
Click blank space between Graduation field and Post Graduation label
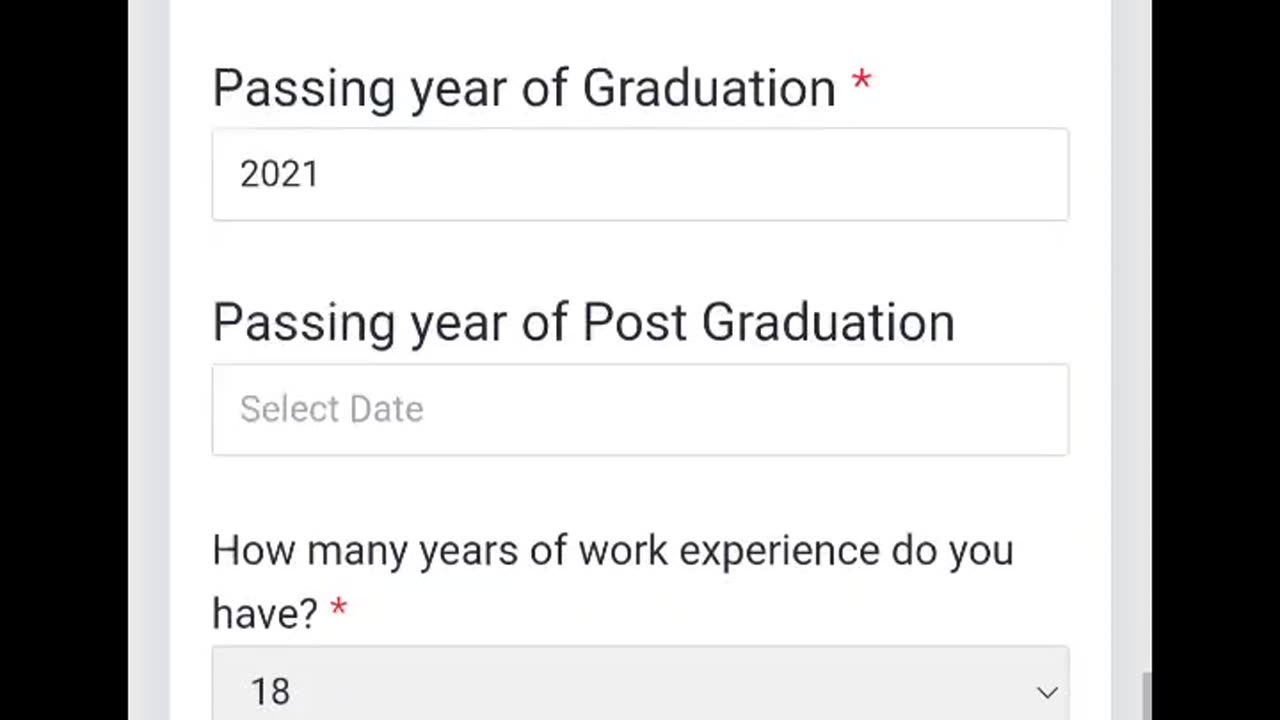pyautogui.click(x=640, y=258)
